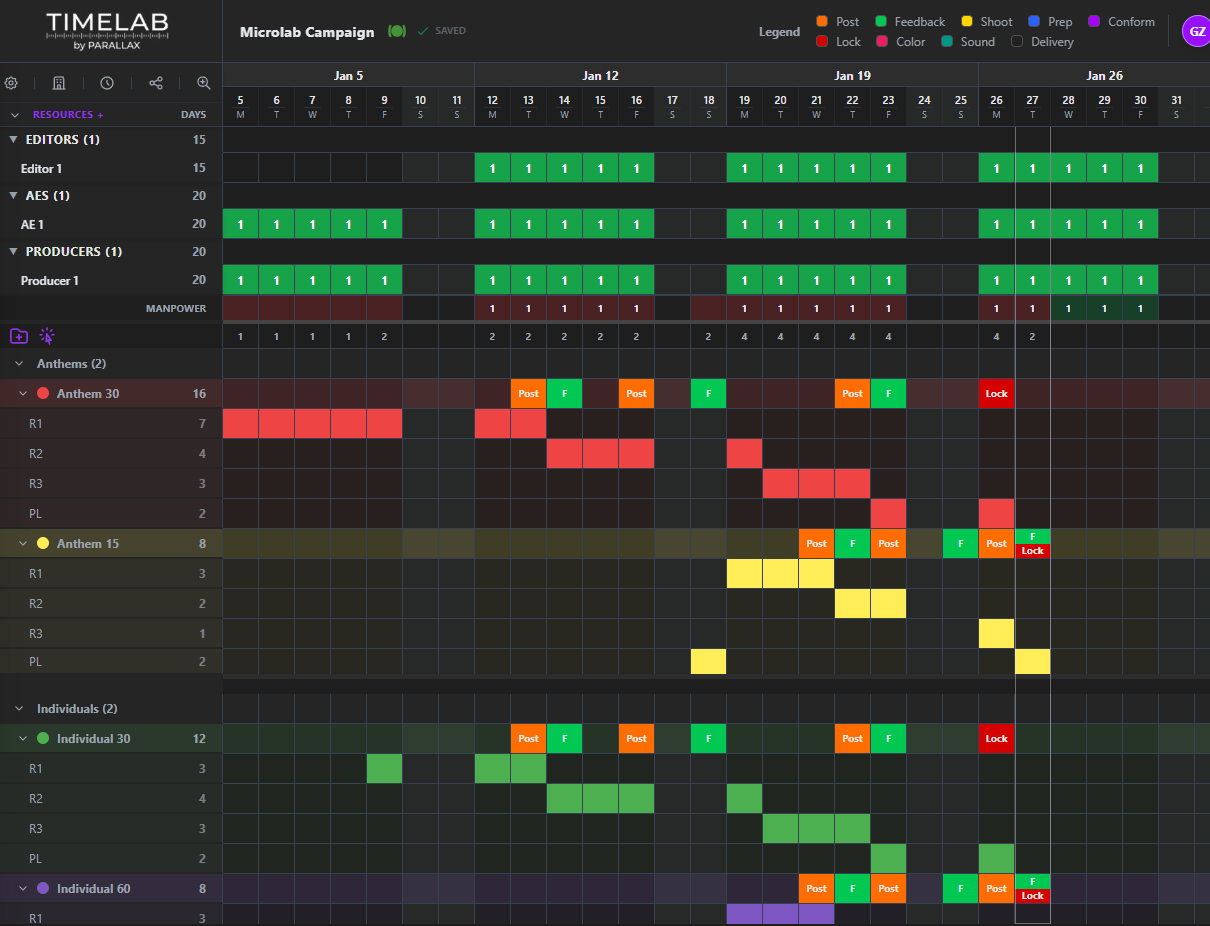Open the clock history icon
The image size is (1210, 926).
point(106,83)
